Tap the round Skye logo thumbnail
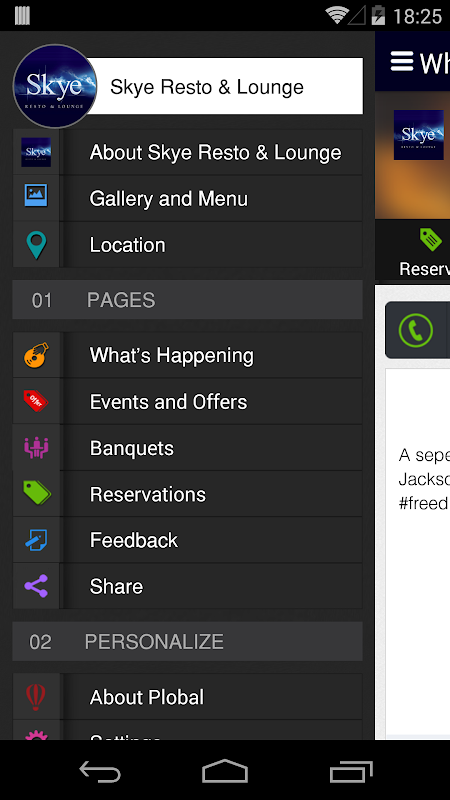 pyautogui.click(x=55, y=86)
